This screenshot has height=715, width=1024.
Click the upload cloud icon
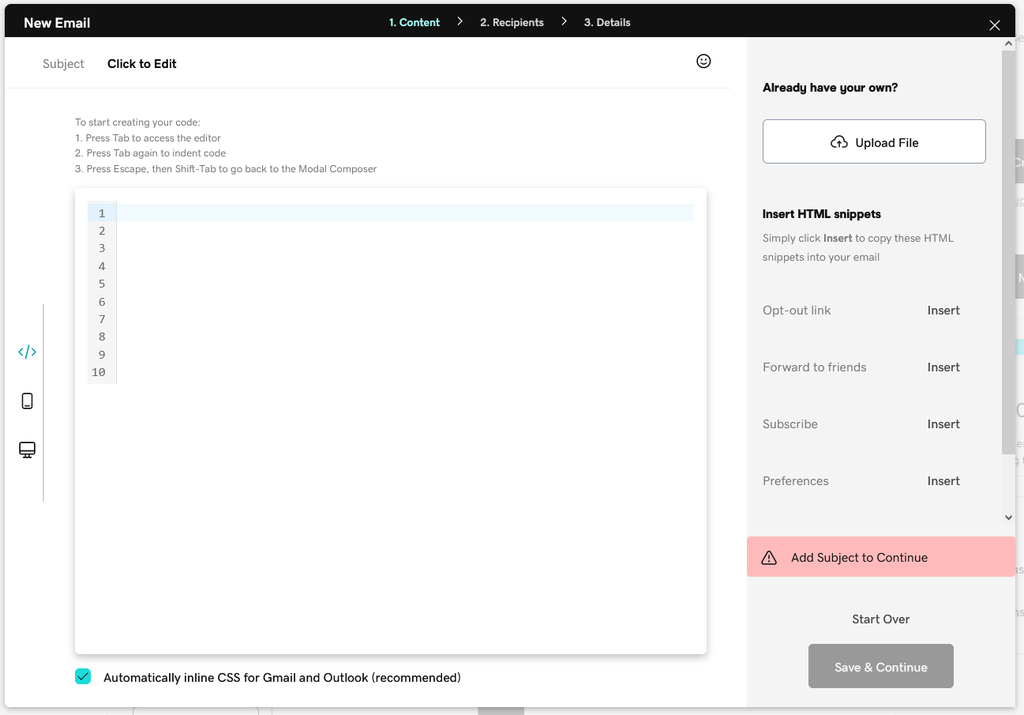[839, 142]
